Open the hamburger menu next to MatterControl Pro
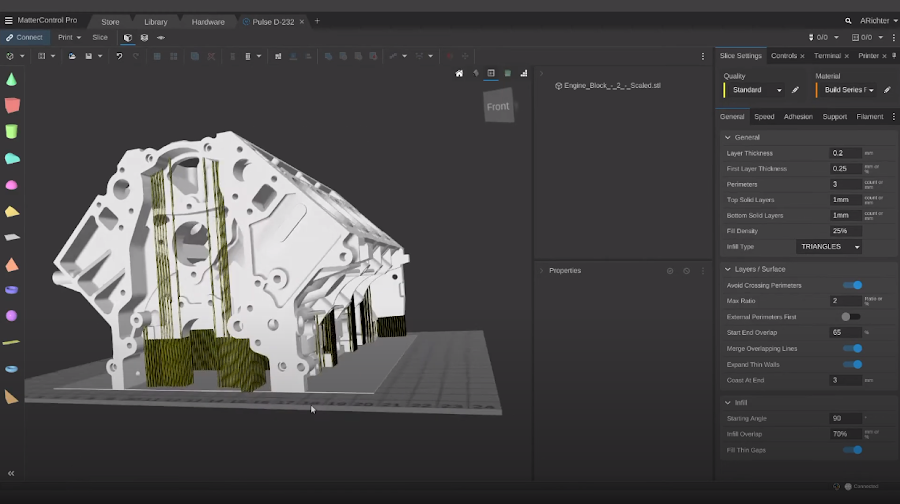The image size is (900, 504). (9, 21)
